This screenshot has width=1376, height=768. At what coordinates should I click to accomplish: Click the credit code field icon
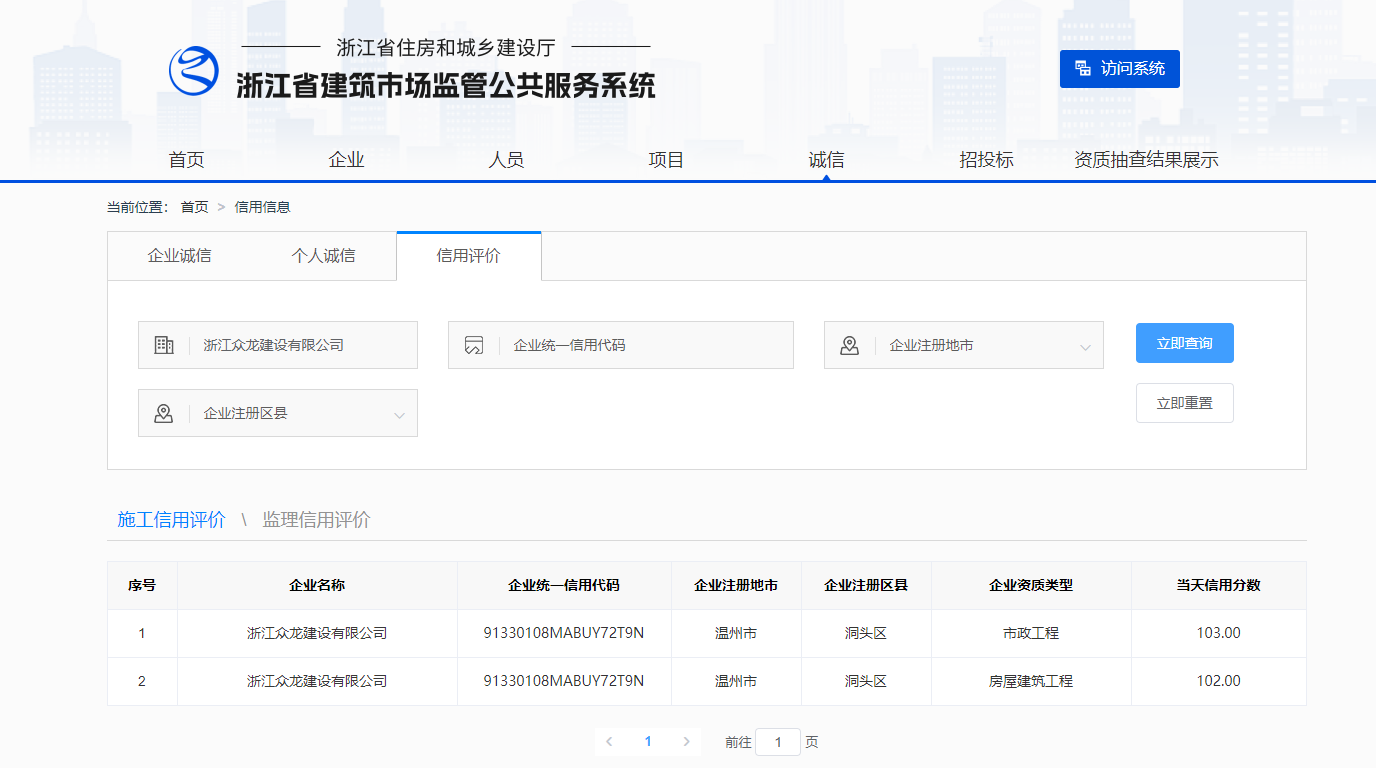click(x=474, y=345)
